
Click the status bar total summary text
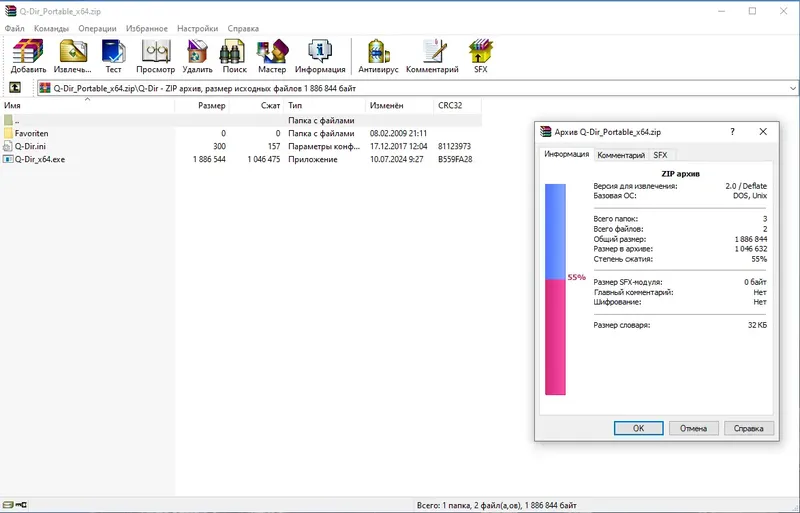click(x=496, y=505)
